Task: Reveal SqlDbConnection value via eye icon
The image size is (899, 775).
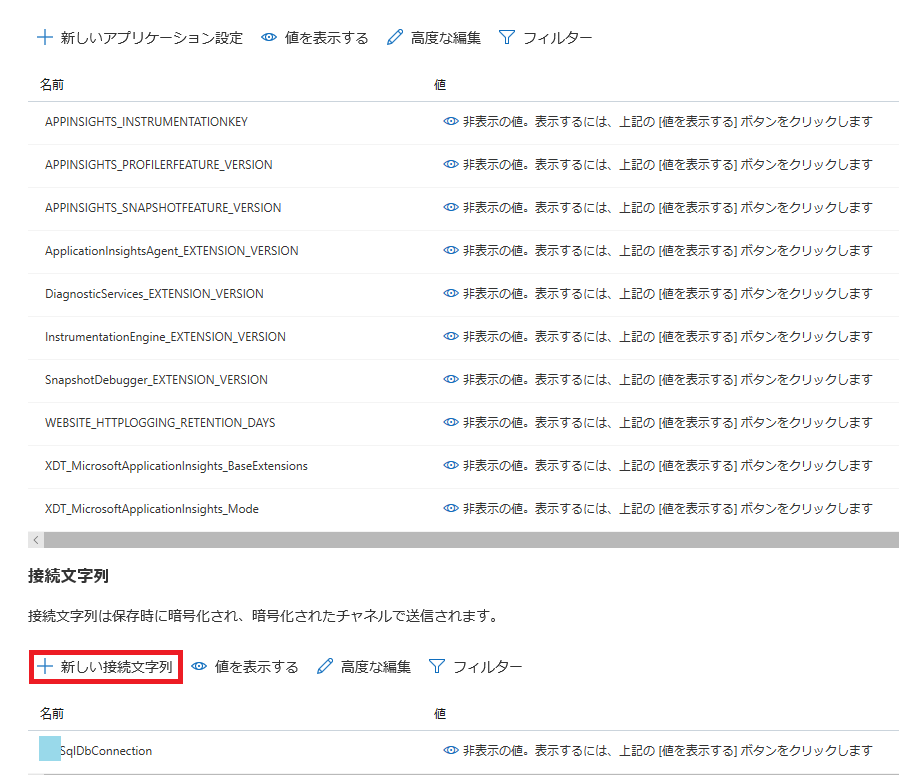Action: [451, 750]
